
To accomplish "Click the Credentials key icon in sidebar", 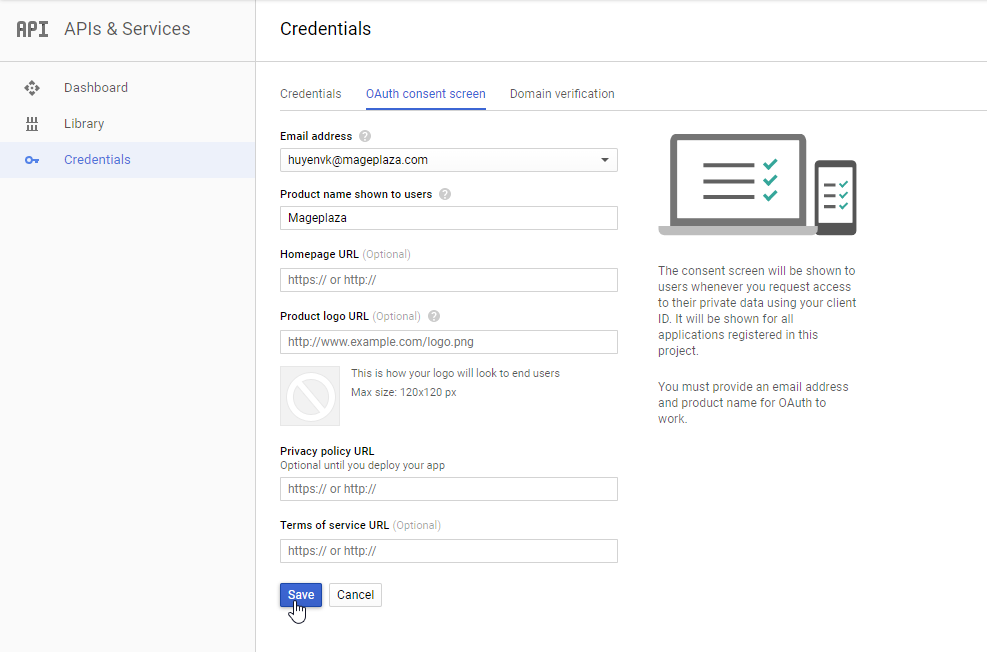I will point(32,160).
